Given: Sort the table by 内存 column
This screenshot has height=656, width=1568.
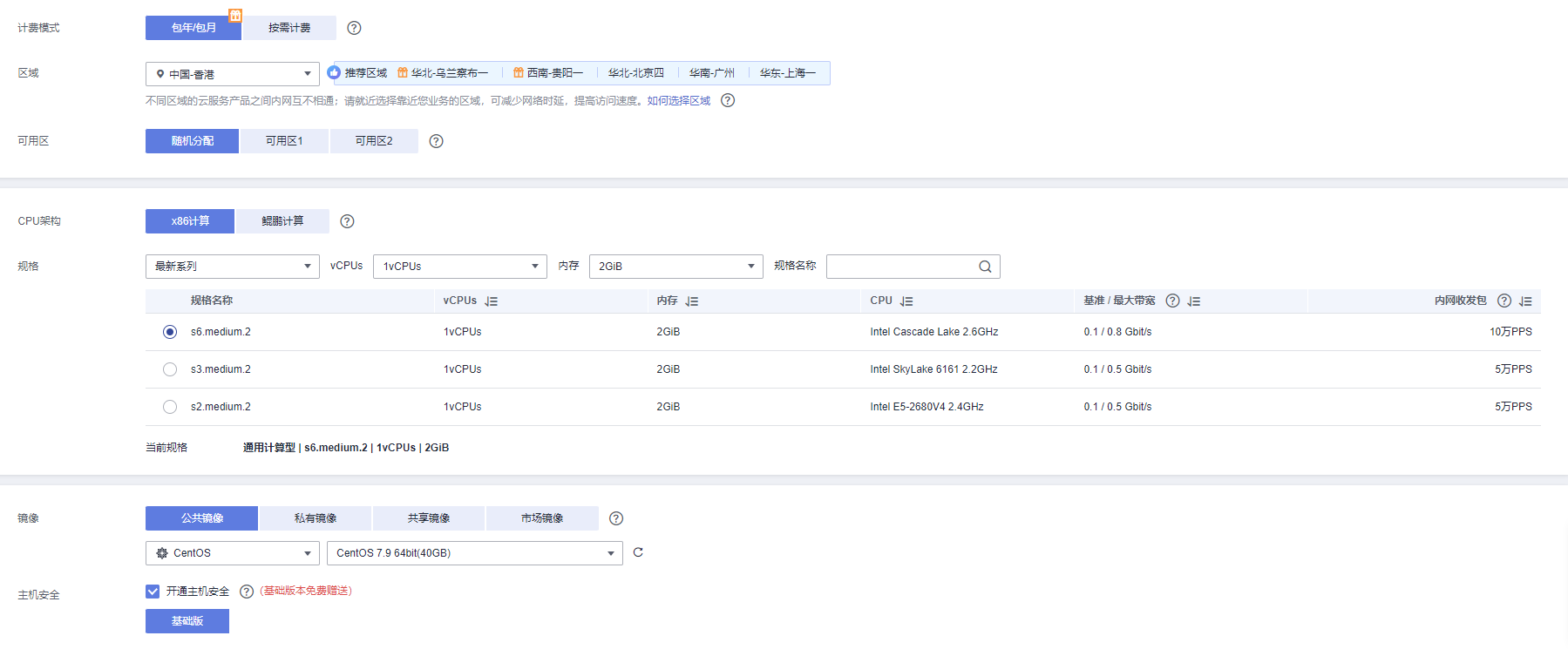Looking at the screenshot, I should pos(692,301).
